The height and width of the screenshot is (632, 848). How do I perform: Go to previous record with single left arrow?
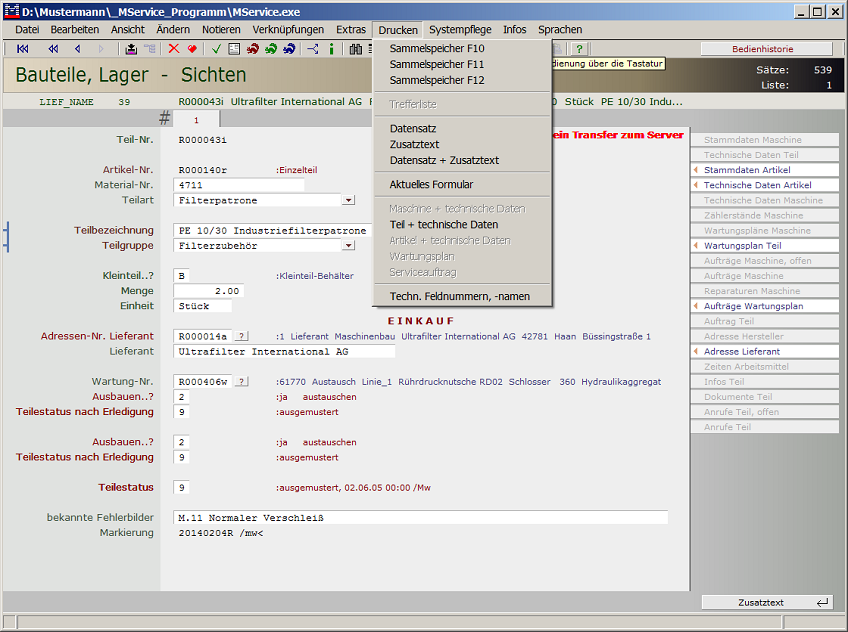tap(77, 49)
